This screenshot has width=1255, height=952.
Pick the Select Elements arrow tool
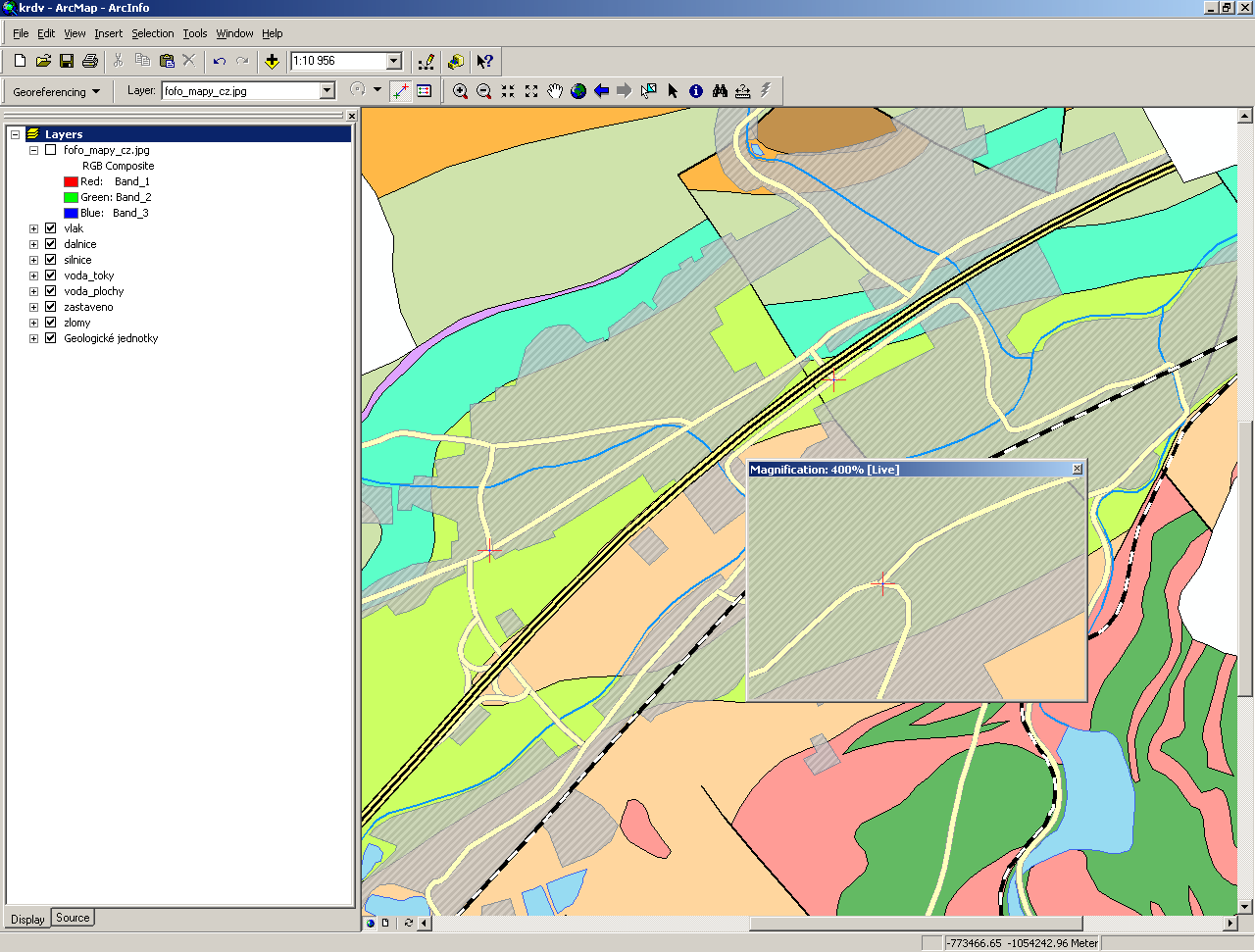(673, 91)
